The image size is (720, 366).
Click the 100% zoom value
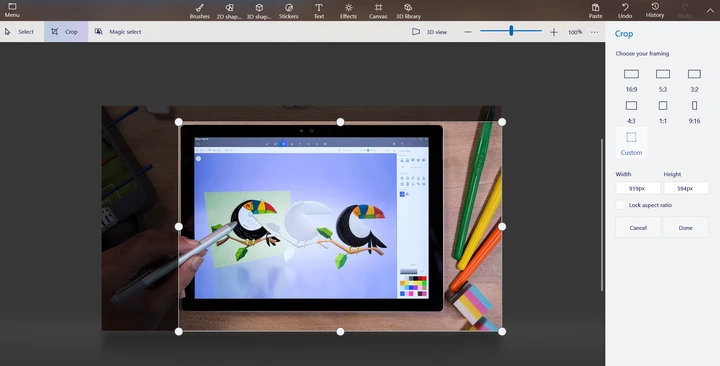[575, 32]
